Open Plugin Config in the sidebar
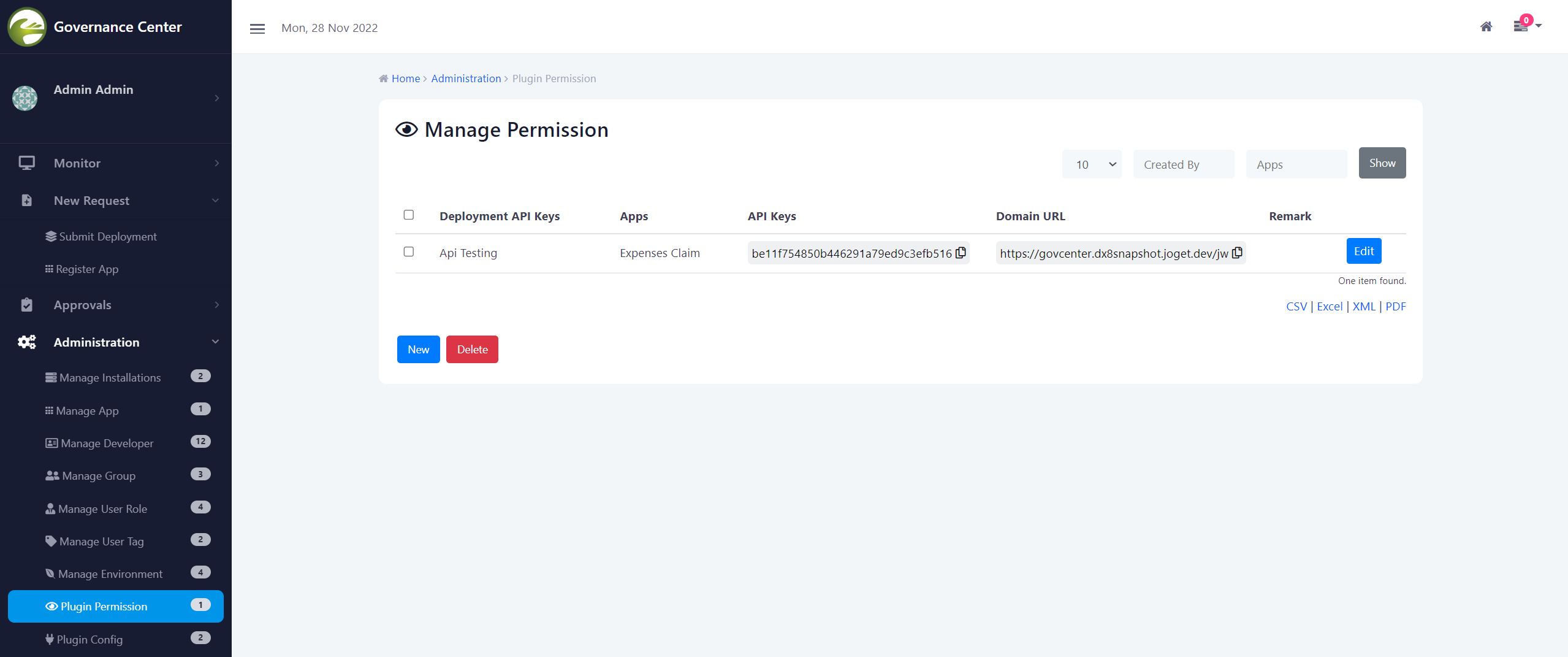 [x=89, y=639]
